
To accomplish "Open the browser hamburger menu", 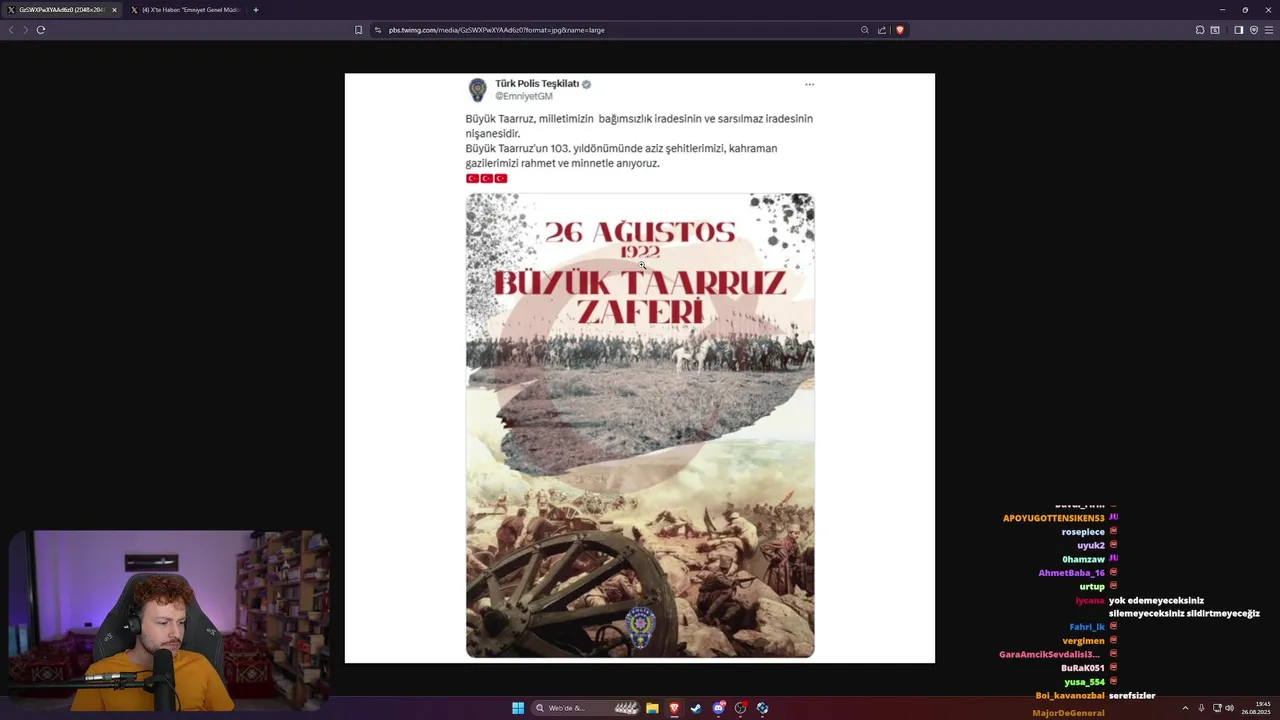I will tap(1269, 30).
